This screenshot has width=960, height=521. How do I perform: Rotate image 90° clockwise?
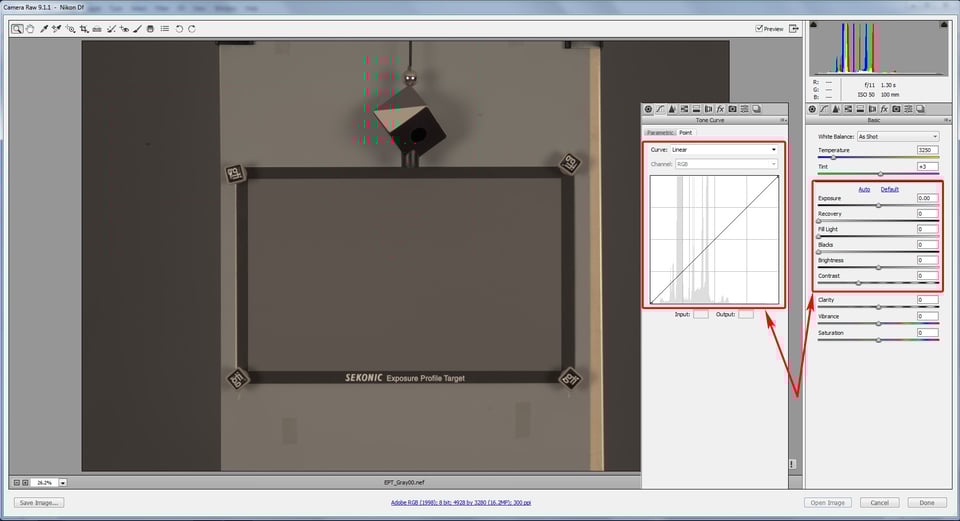[192, 29]
